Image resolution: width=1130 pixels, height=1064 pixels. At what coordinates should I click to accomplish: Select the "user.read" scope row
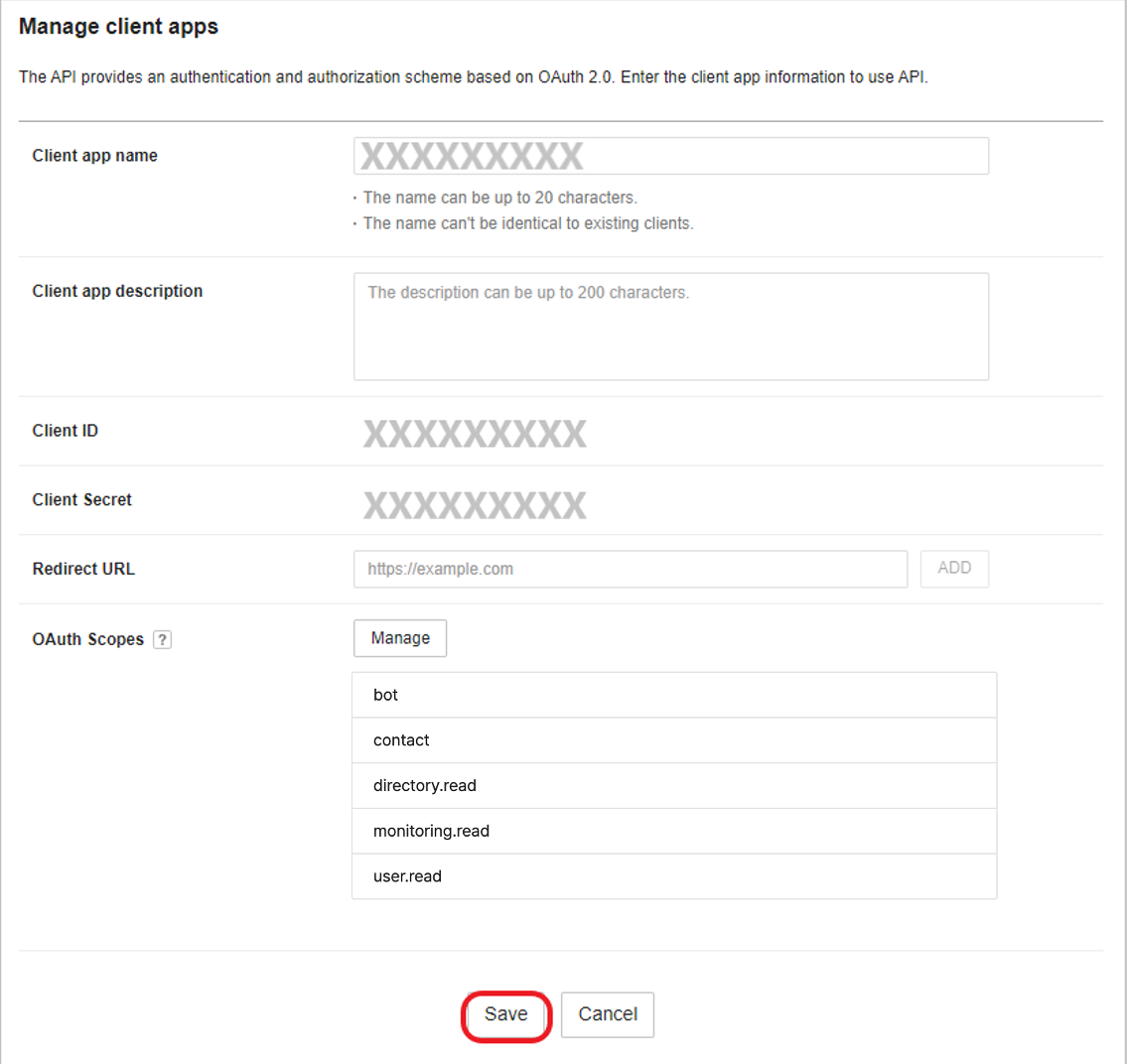pyautogui.click(x=674, y=876)
